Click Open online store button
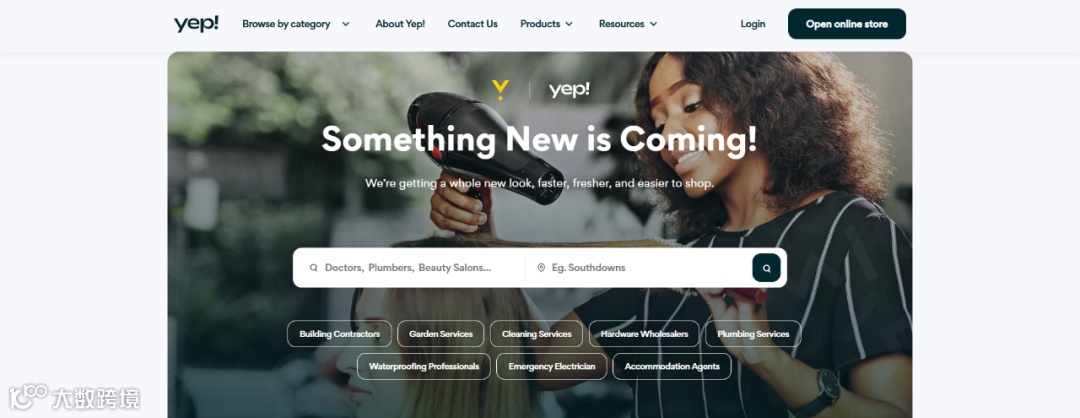The height and width of the screenshot is (418, 1080). [847, 24]
